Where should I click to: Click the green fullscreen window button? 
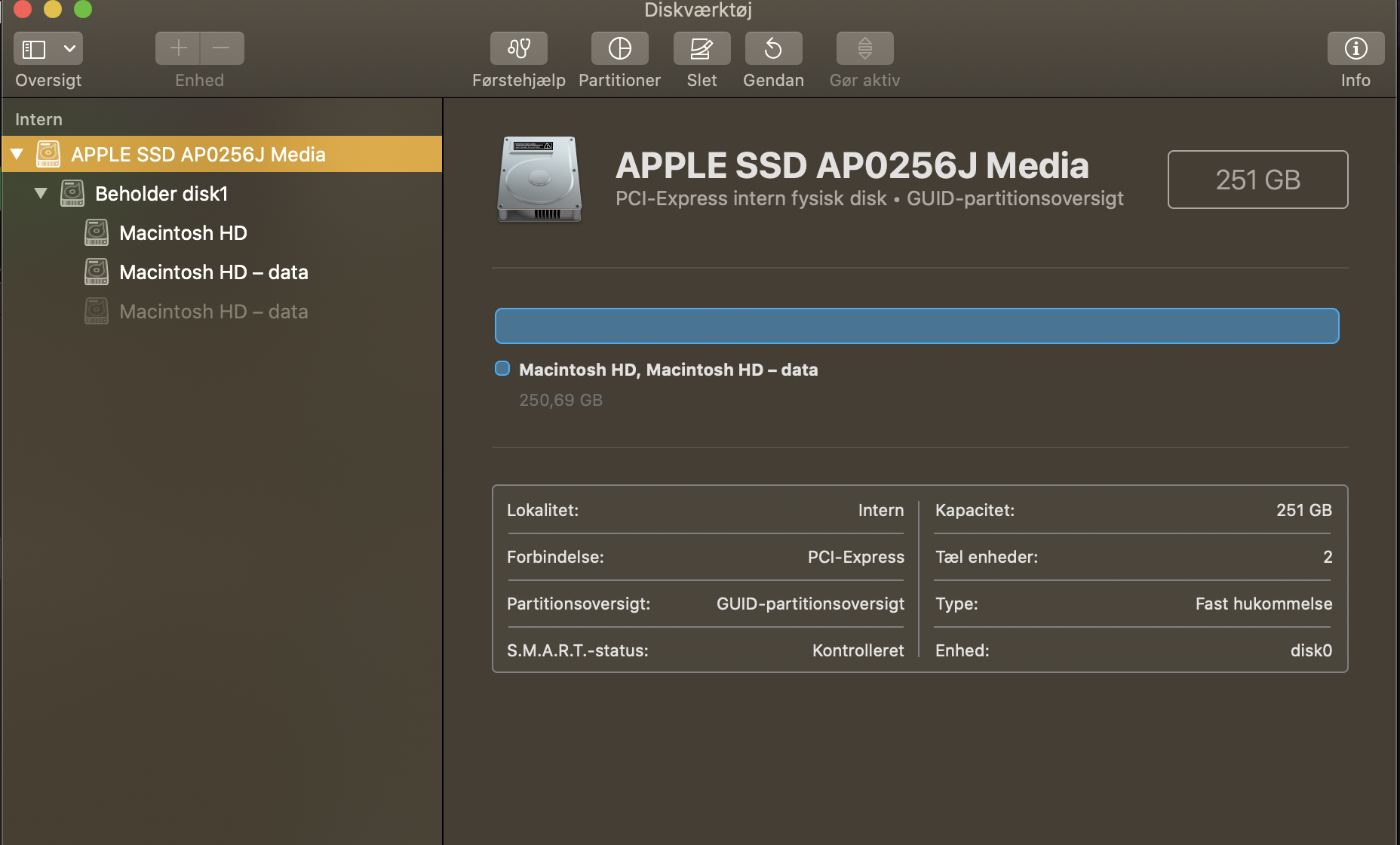83,9
